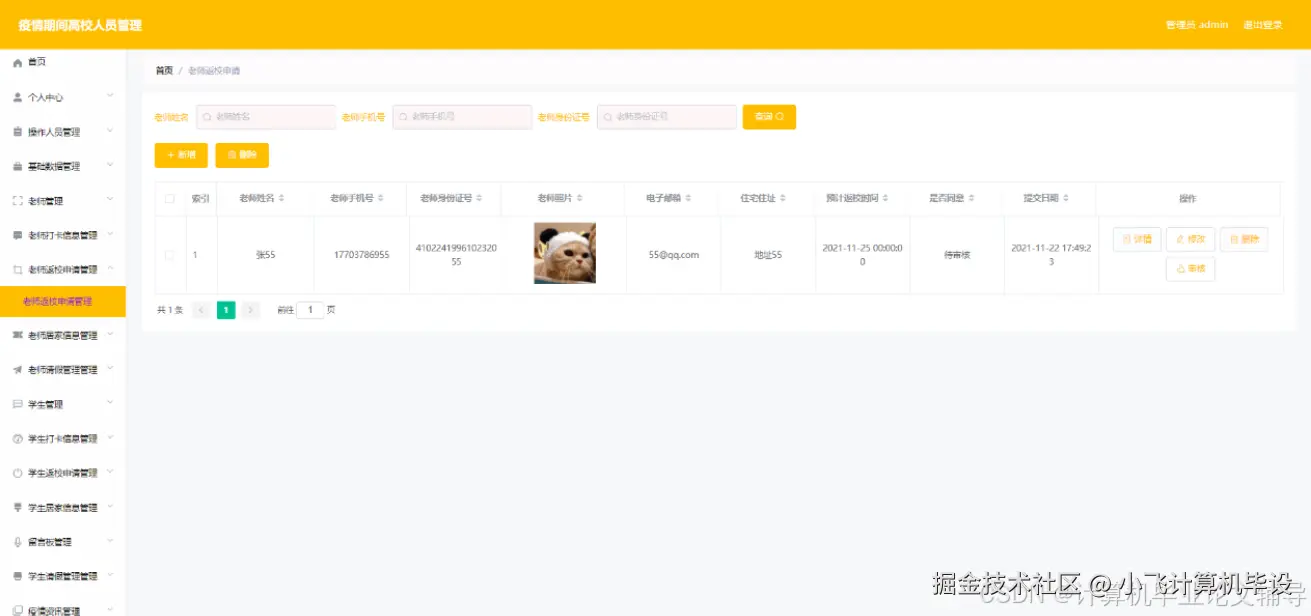Click the 删除 button in row 张55
The width and height of the screenshot is (1311, 616).
(1244, 240)
